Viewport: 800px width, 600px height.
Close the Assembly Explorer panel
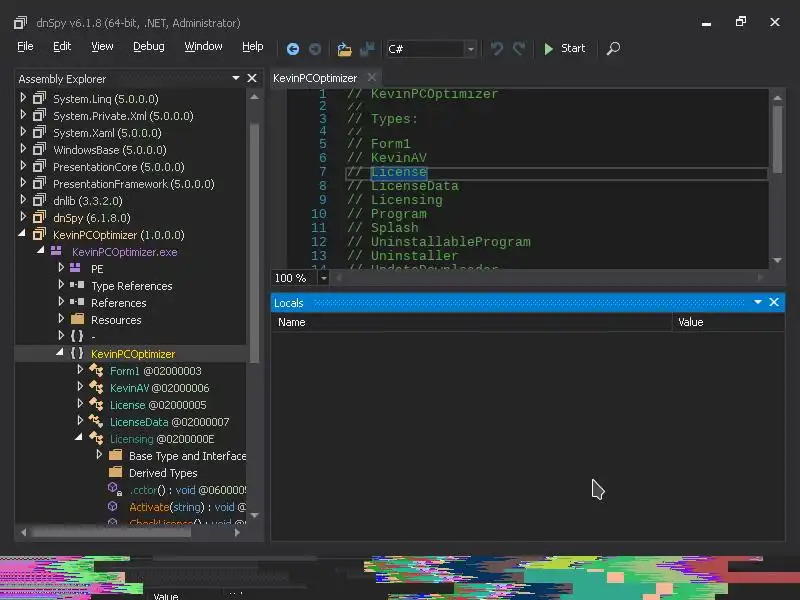pyautogui.click(x=252, y=78)
